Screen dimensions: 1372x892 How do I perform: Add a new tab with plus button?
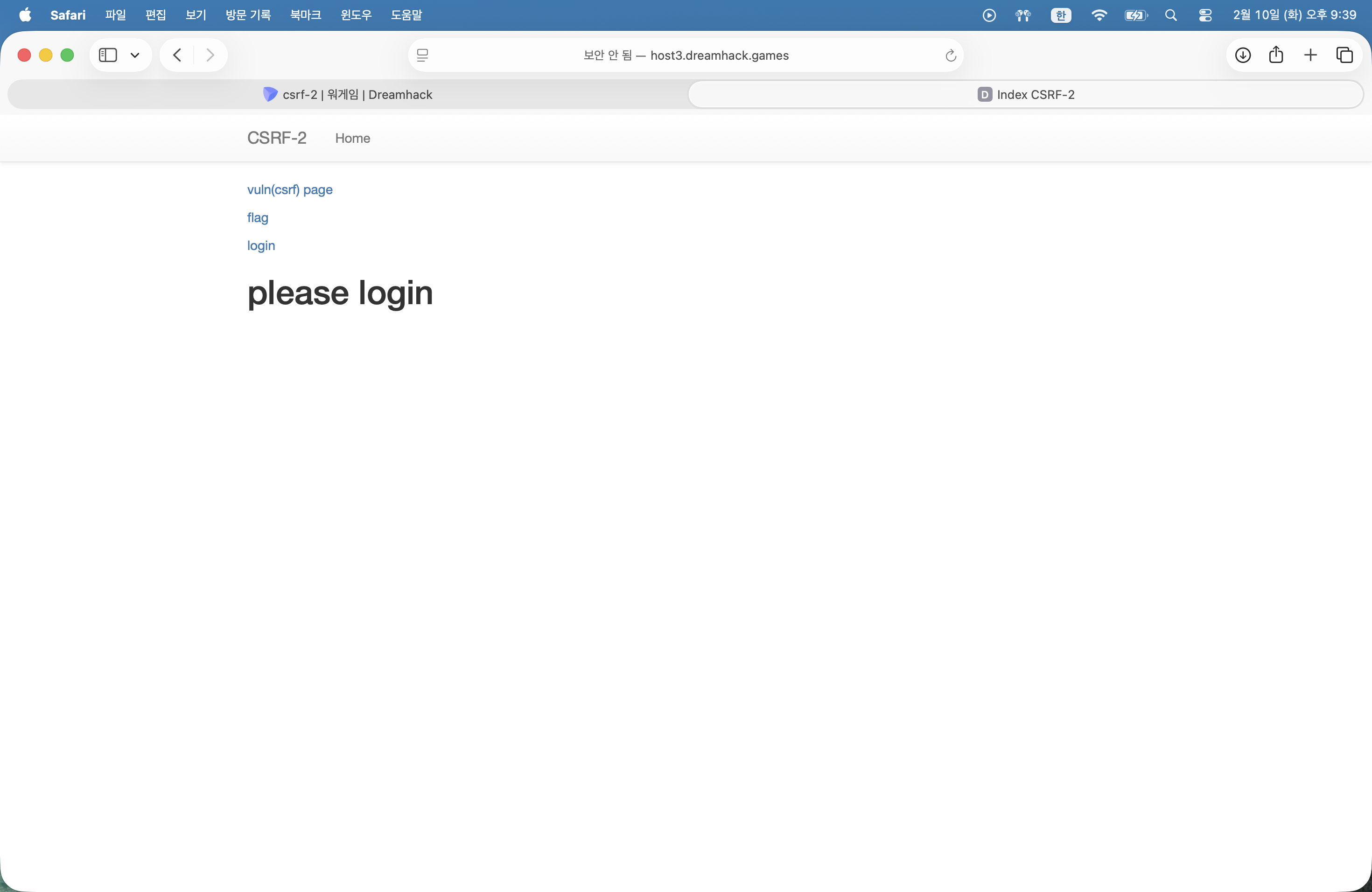(x=1310, y=56)
